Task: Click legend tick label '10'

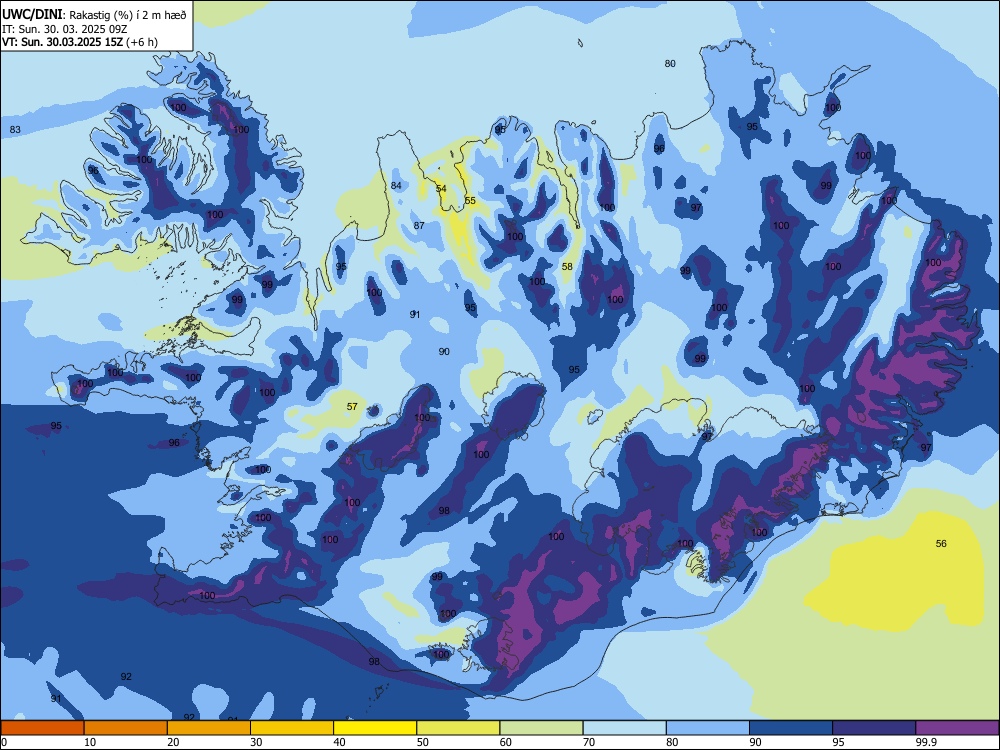Action: tap(90, 742)
